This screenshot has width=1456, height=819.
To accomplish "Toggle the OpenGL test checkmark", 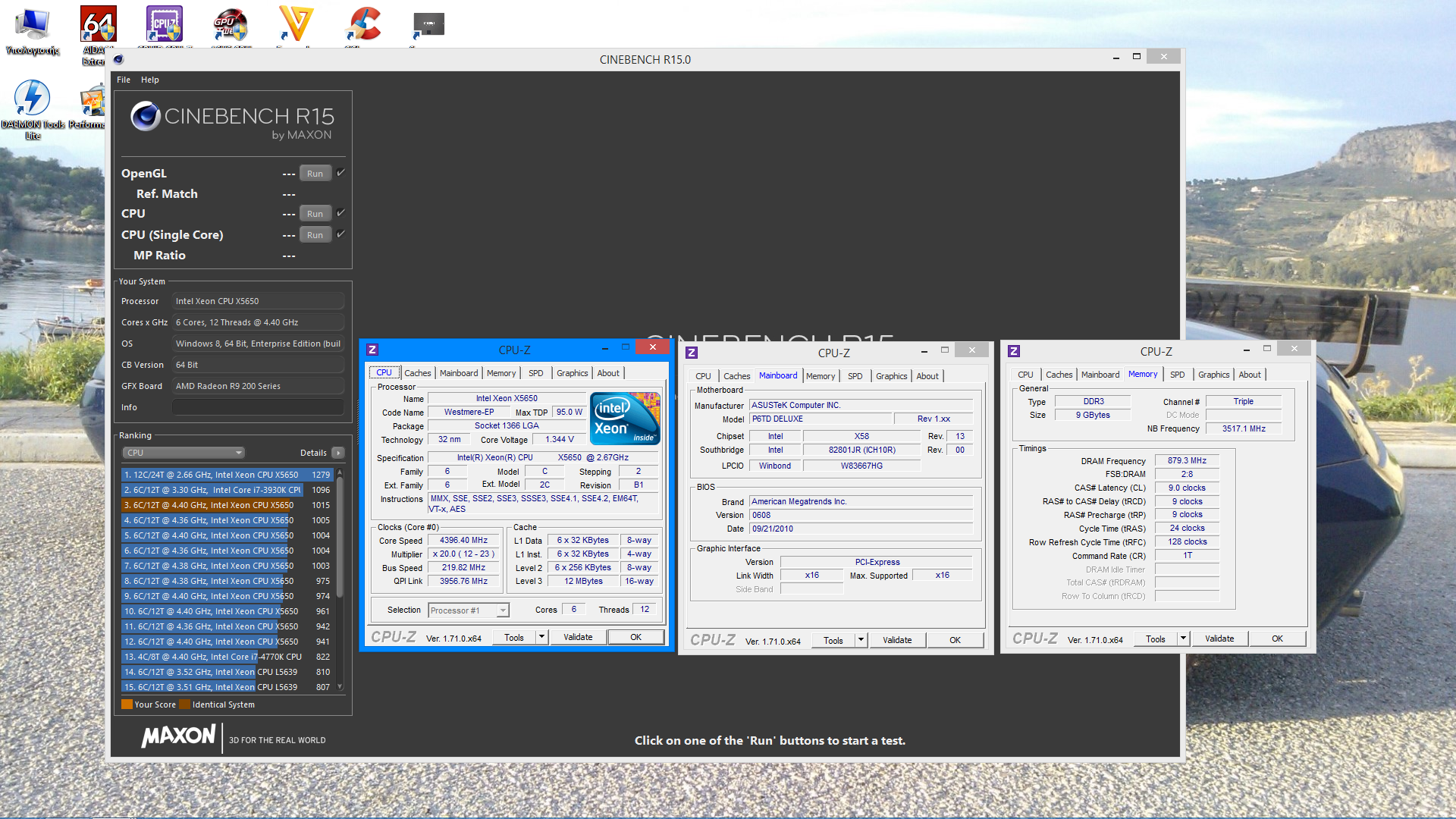I will pos(340,173).
